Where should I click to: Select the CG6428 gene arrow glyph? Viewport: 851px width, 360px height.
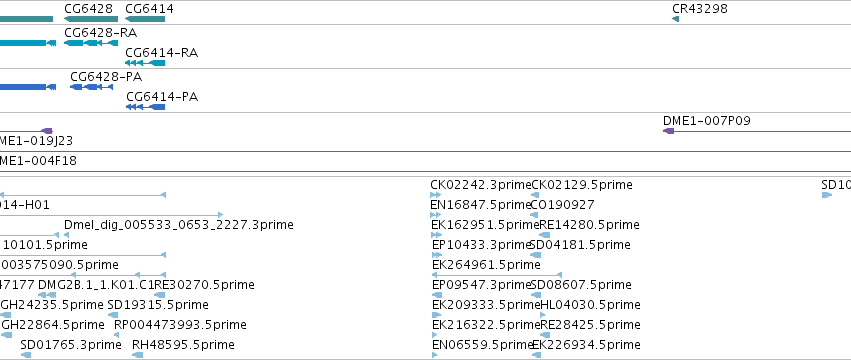pyautogui.click(x=91, y=19)
